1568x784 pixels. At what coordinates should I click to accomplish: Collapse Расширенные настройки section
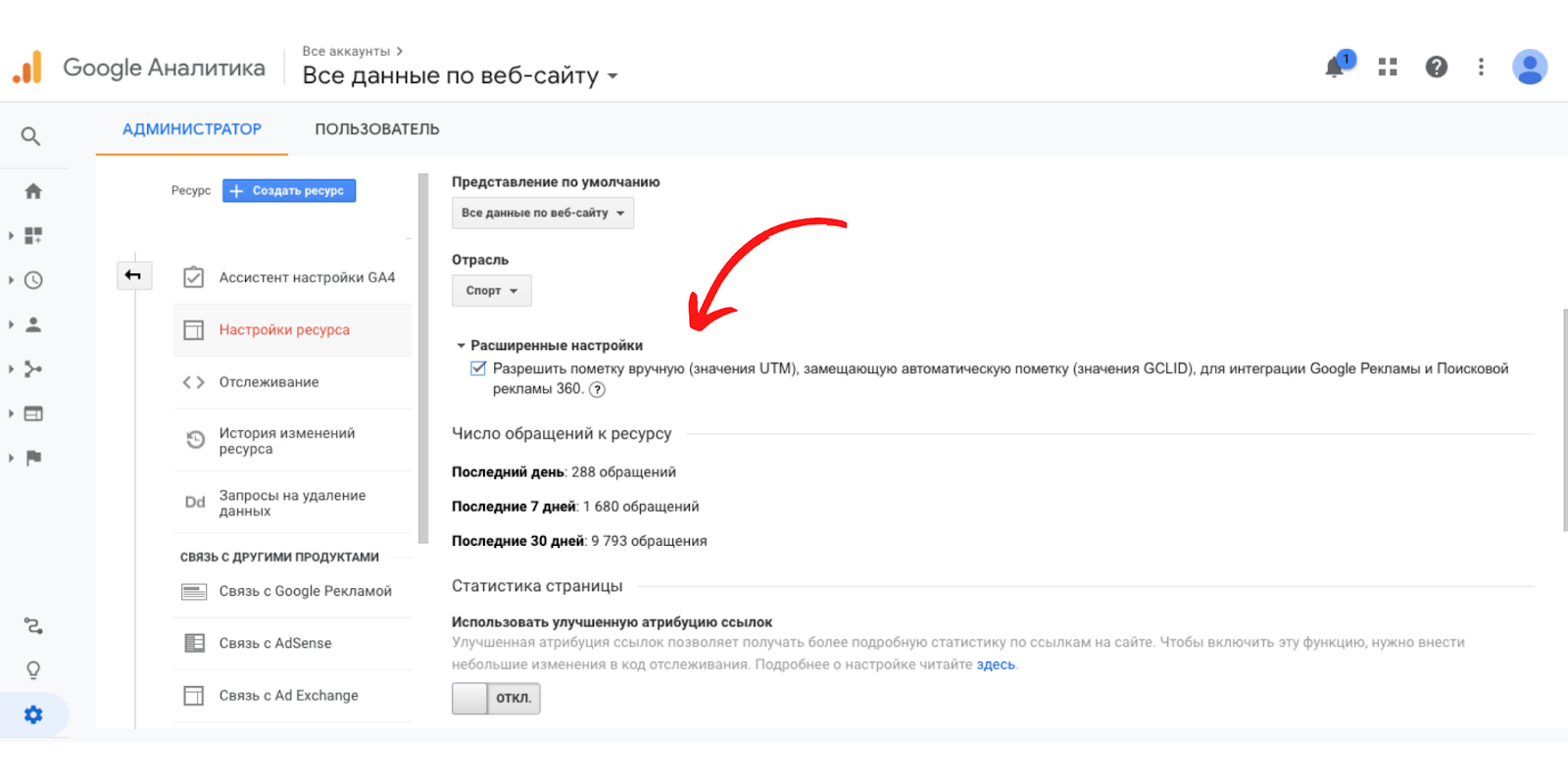tap(461, 345)
